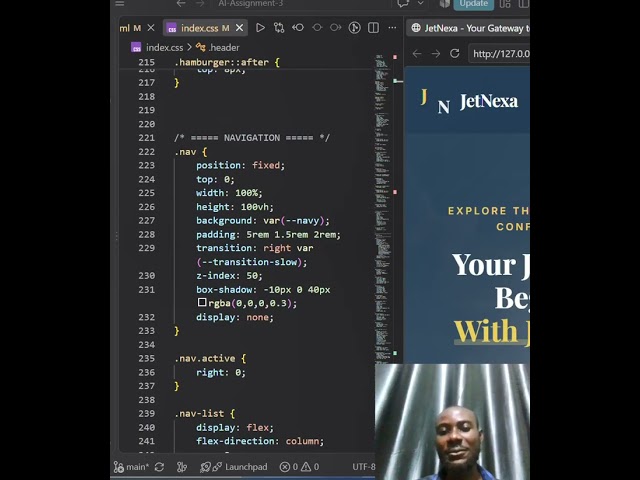Viewport: 640px width, 480px height.
Task: Click the errors count indicator
Action: [x=289, y=467]
